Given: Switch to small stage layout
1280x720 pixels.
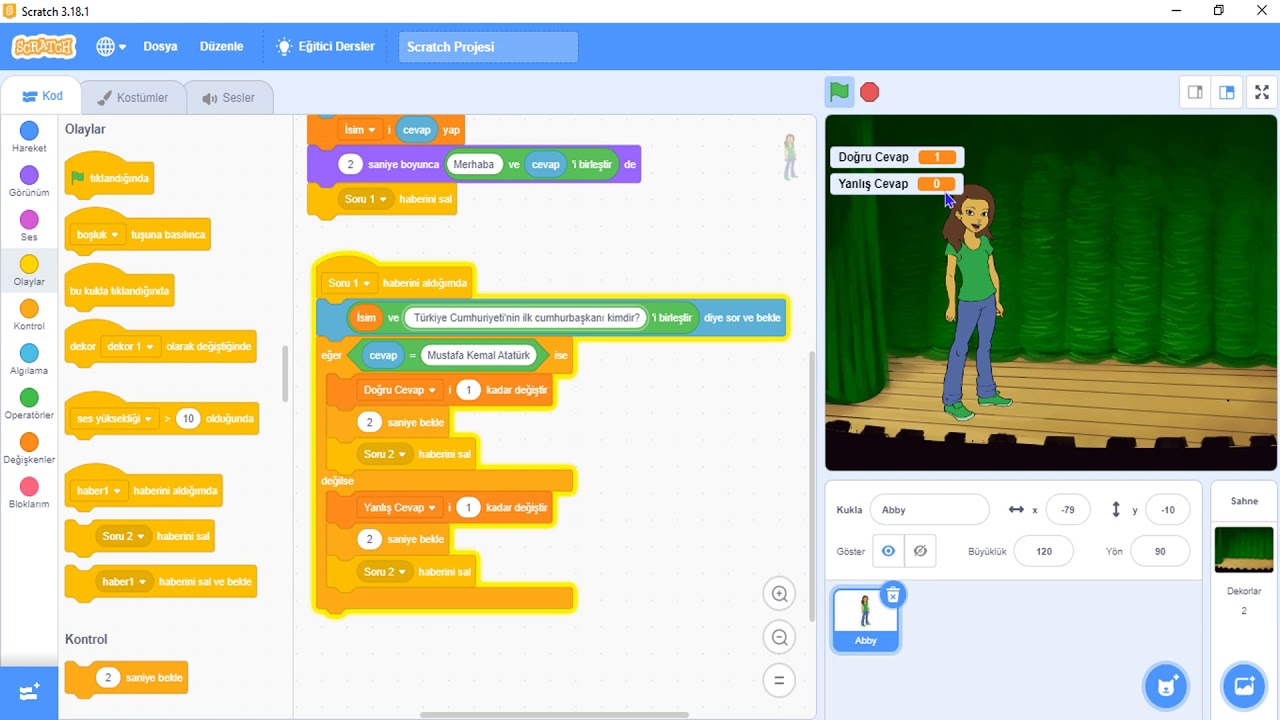Looking at the screenshot, I should pyautogui.click(x=1195, y=92).
